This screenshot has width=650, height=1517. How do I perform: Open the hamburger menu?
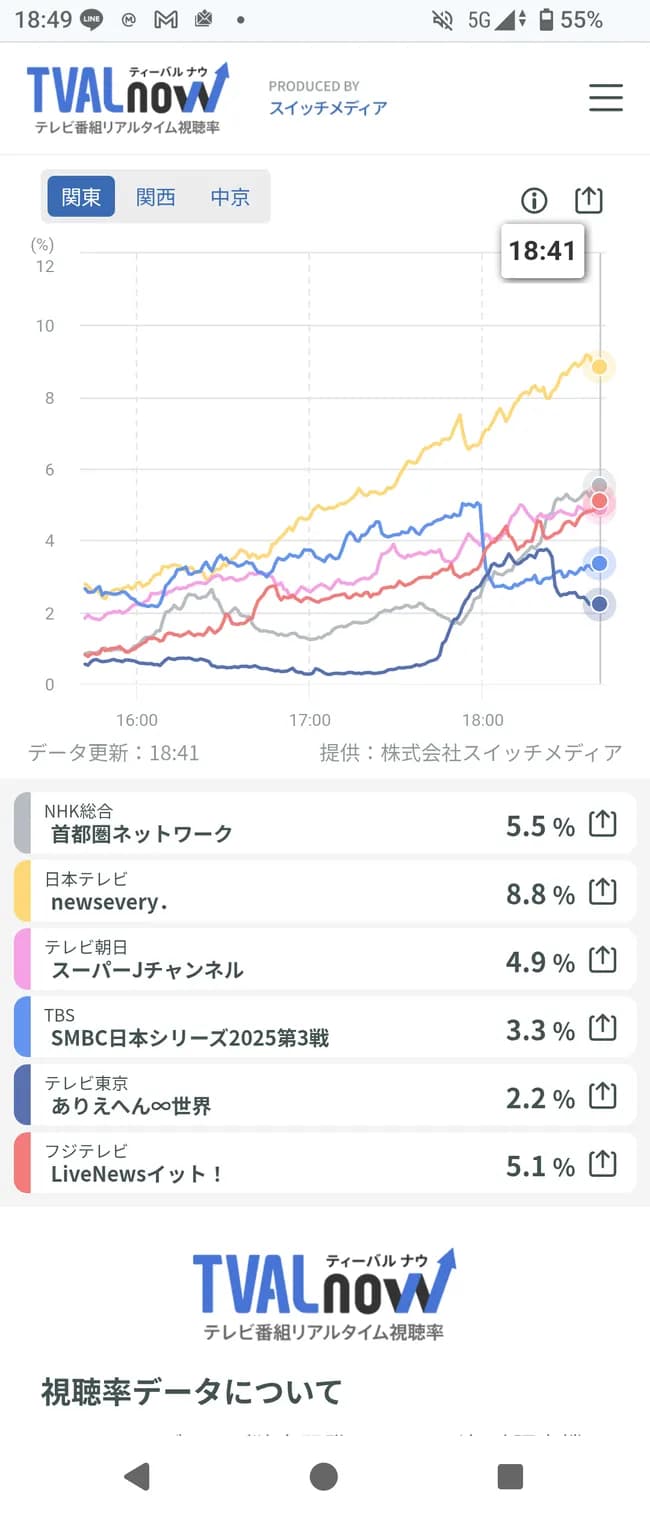[x=606, y=98]
